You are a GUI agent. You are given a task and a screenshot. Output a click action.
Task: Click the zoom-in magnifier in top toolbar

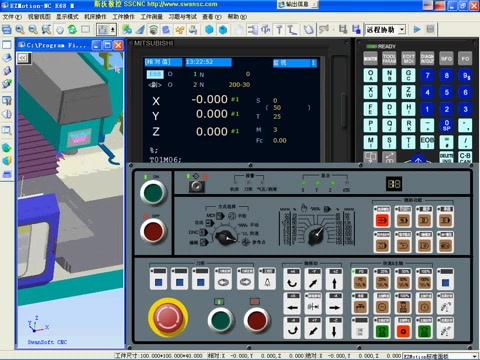click(x=20, y=30)
